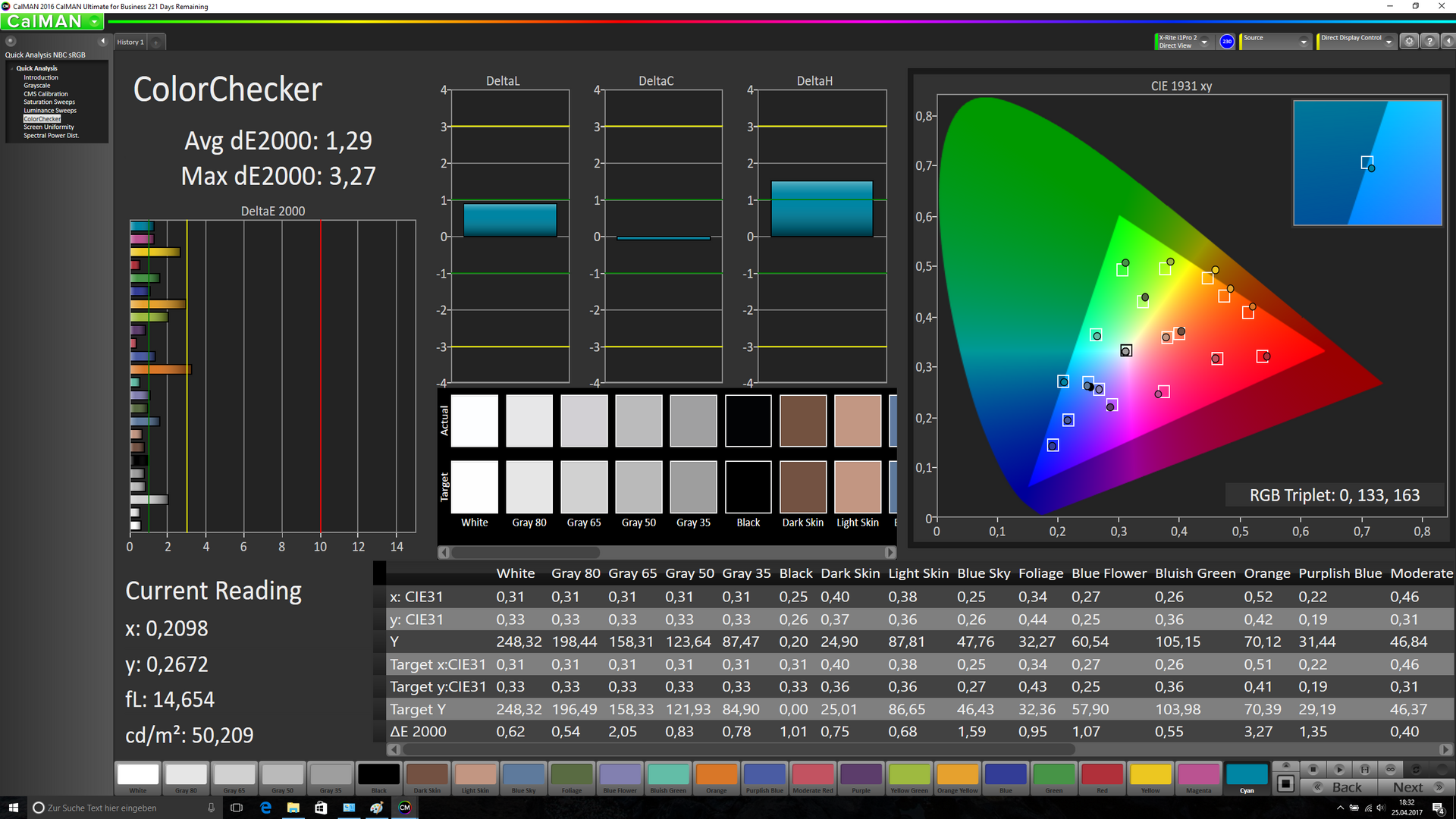Toggle continuous read infinity button
The image size is (1456, 819).
tap(1390, 769)
